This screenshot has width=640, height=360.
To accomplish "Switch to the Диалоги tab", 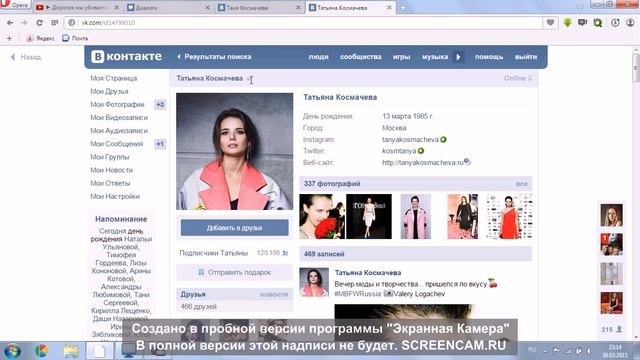I will [168, 7].
